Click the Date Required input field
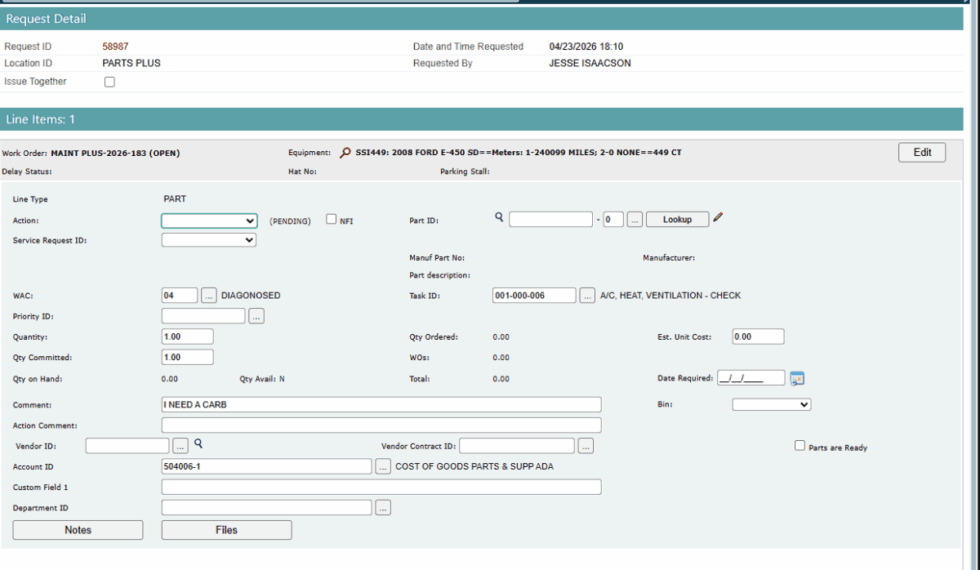This screenshot has height=570, width=980. (751, 378)
